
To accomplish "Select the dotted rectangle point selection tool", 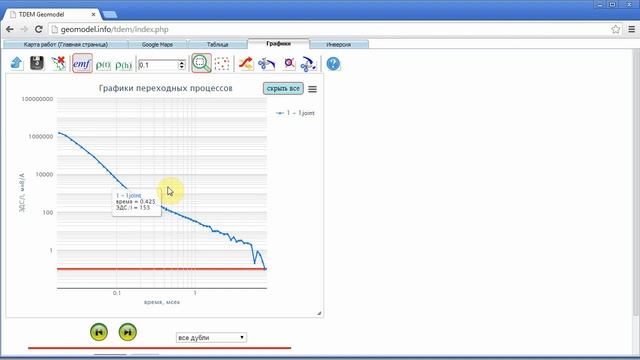I will tap(222, 64).
